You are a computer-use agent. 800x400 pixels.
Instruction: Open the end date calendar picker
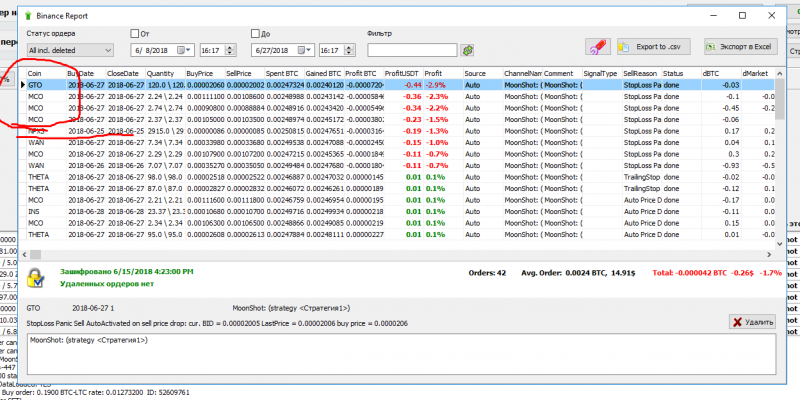pyautogui.click(x=303, y=50)
